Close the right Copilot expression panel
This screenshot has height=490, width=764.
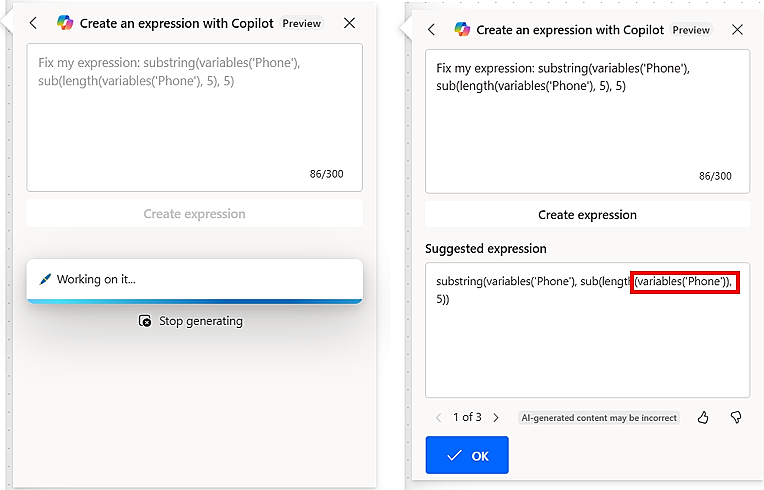pyautogui.click(x=737, y=30)
